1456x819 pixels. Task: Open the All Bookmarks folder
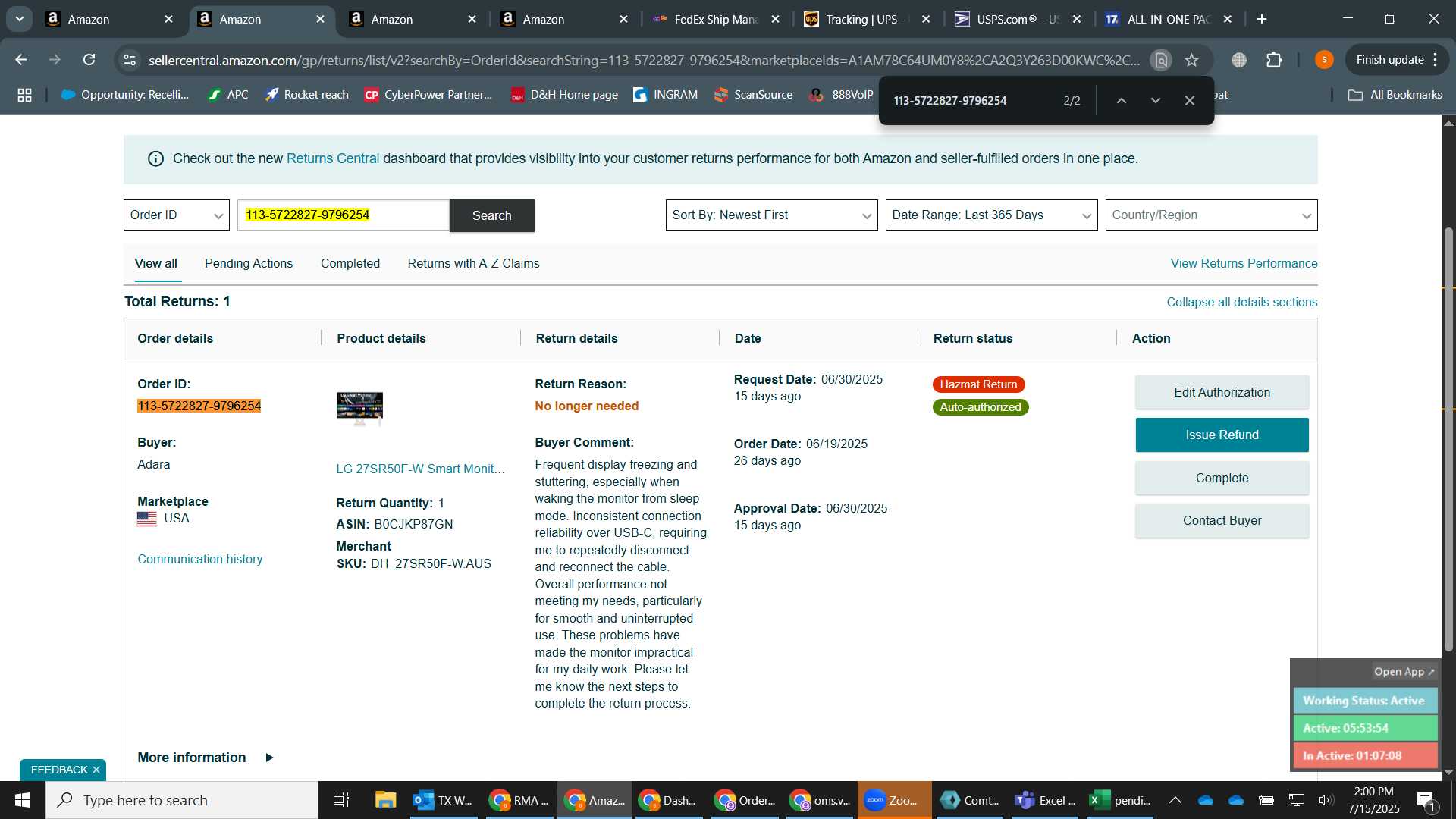tap(1395, 95)
